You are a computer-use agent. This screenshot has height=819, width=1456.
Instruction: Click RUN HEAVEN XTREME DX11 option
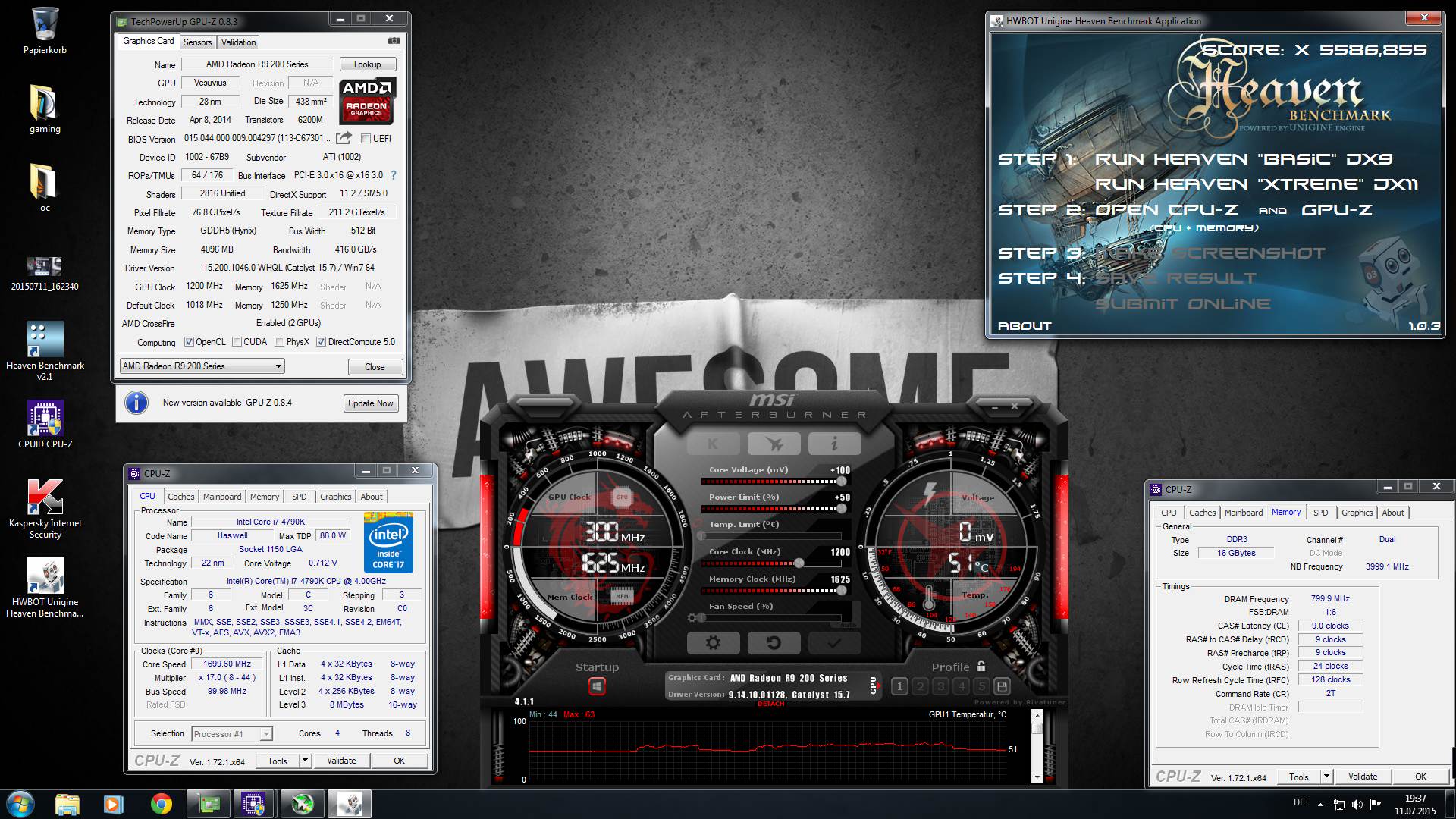click(x=1256, y=184)
